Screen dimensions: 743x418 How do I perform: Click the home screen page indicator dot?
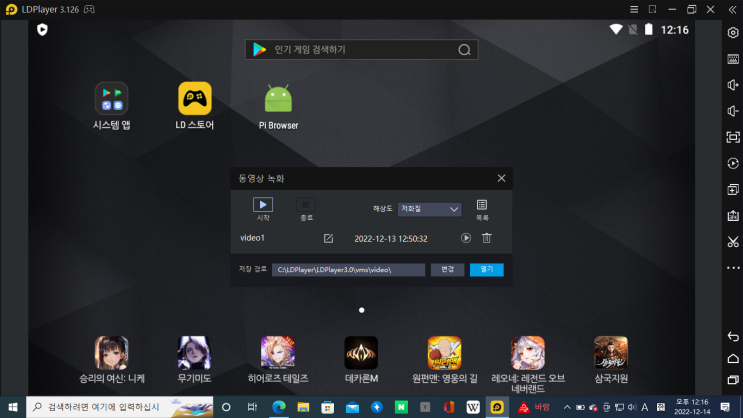[x=362, y=310]
